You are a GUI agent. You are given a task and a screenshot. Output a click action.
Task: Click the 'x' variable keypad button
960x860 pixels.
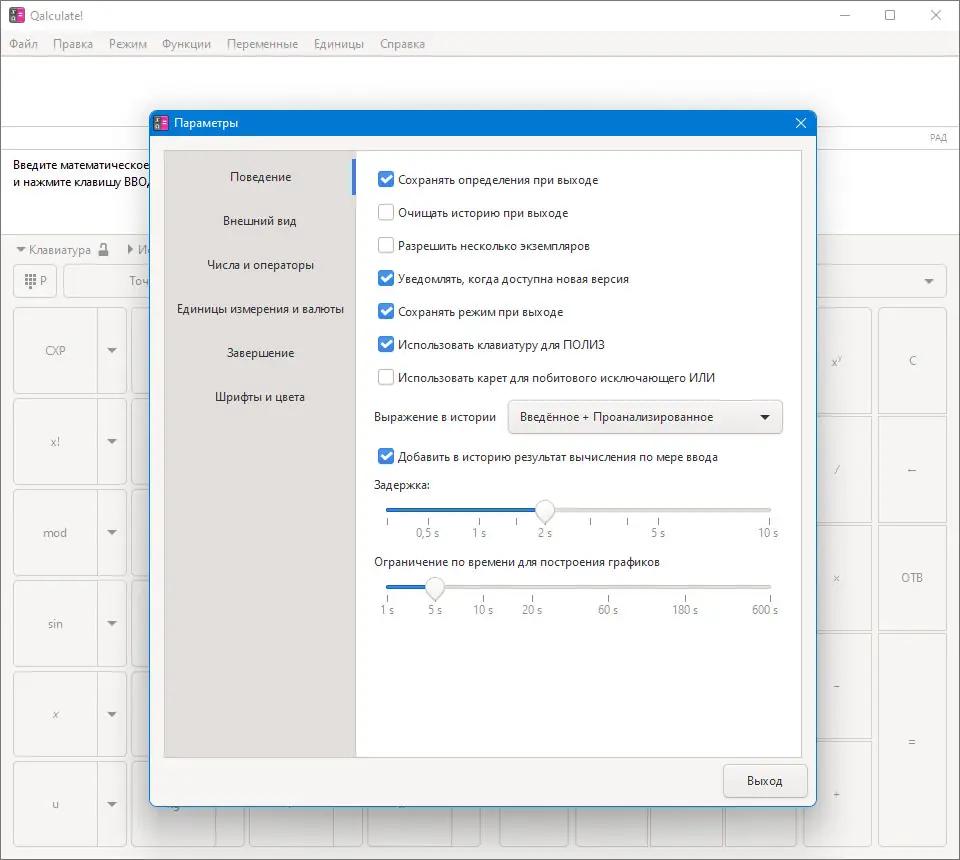55,714
